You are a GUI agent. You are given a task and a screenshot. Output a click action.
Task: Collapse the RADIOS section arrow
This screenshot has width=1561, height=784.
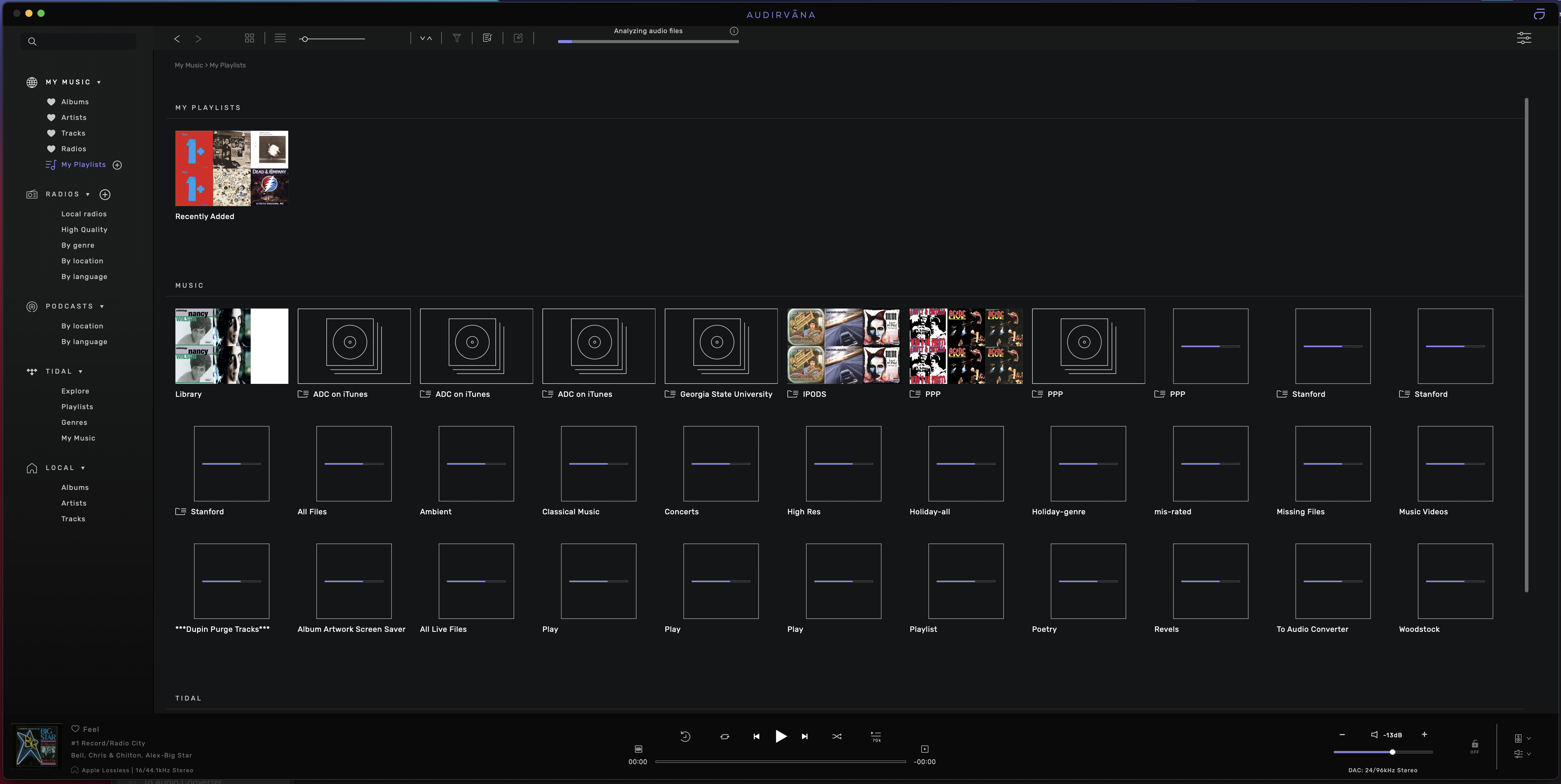click(x=88, y=194)
